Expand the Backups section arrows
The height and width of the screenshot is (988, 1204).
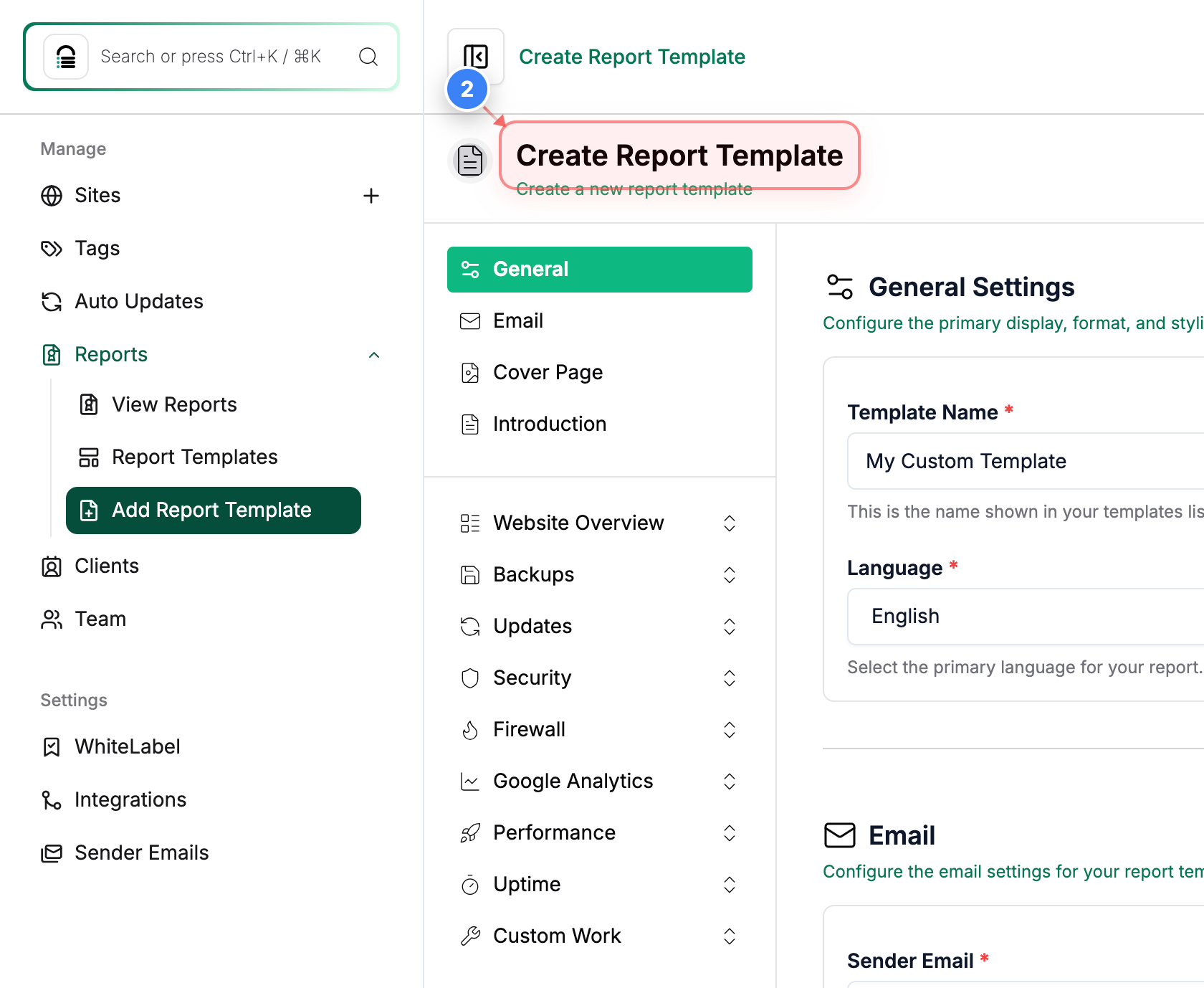tap(730, 575)
